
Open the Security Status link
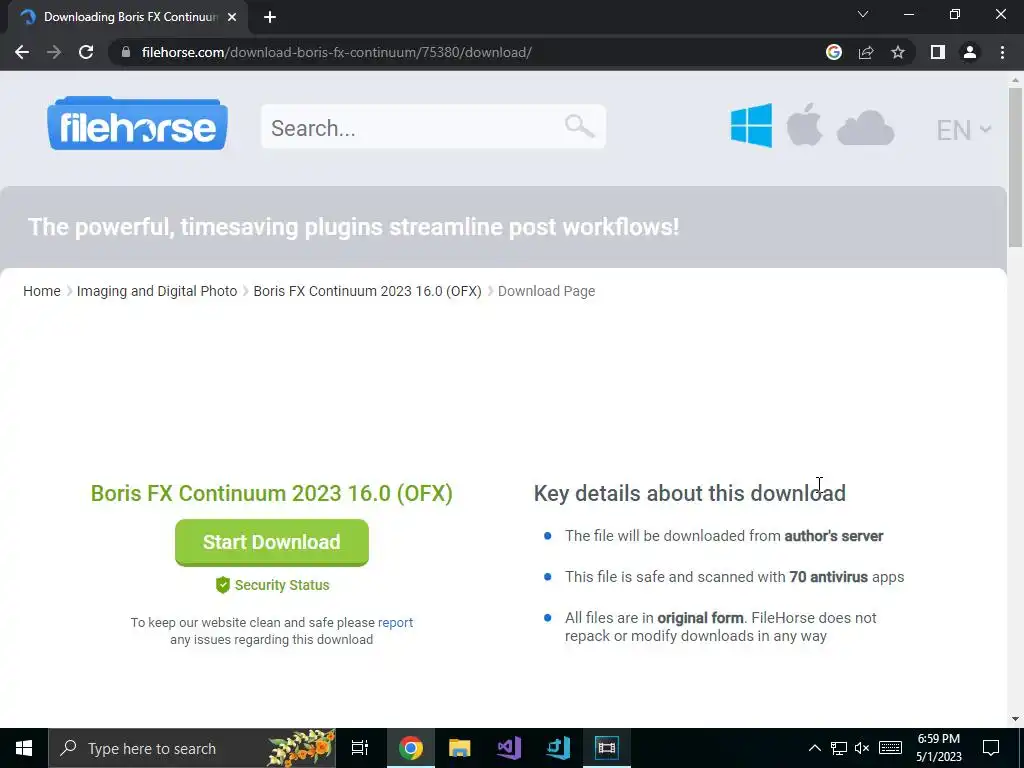(x=272, y=585)
